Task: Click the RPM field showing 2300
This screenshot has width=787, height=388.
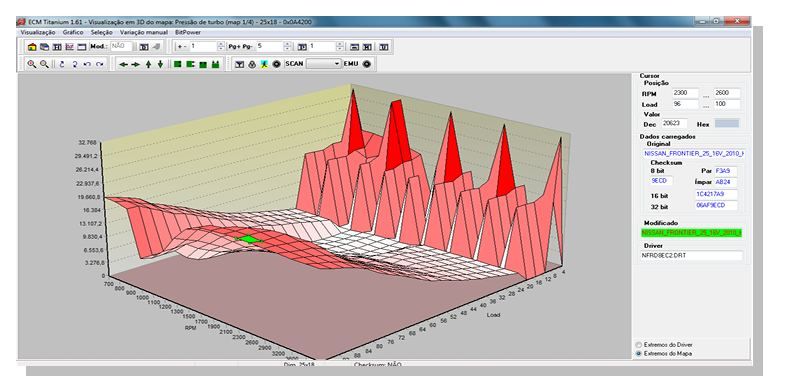Action: point(686,93)
